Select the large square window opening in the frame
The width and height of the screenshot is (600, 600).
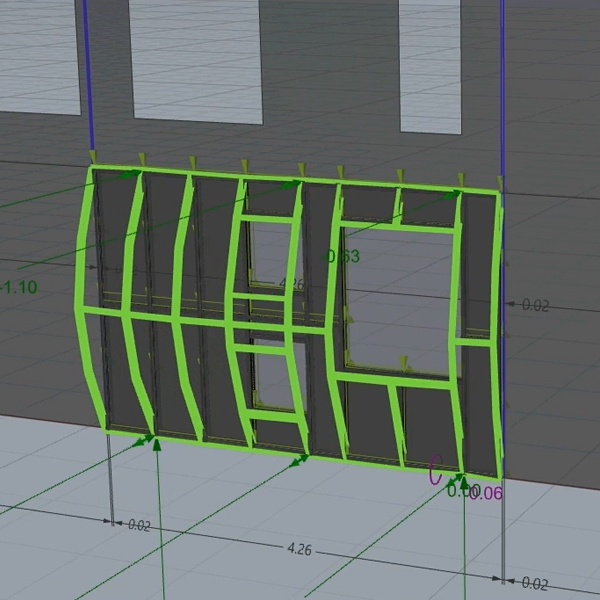397,298
